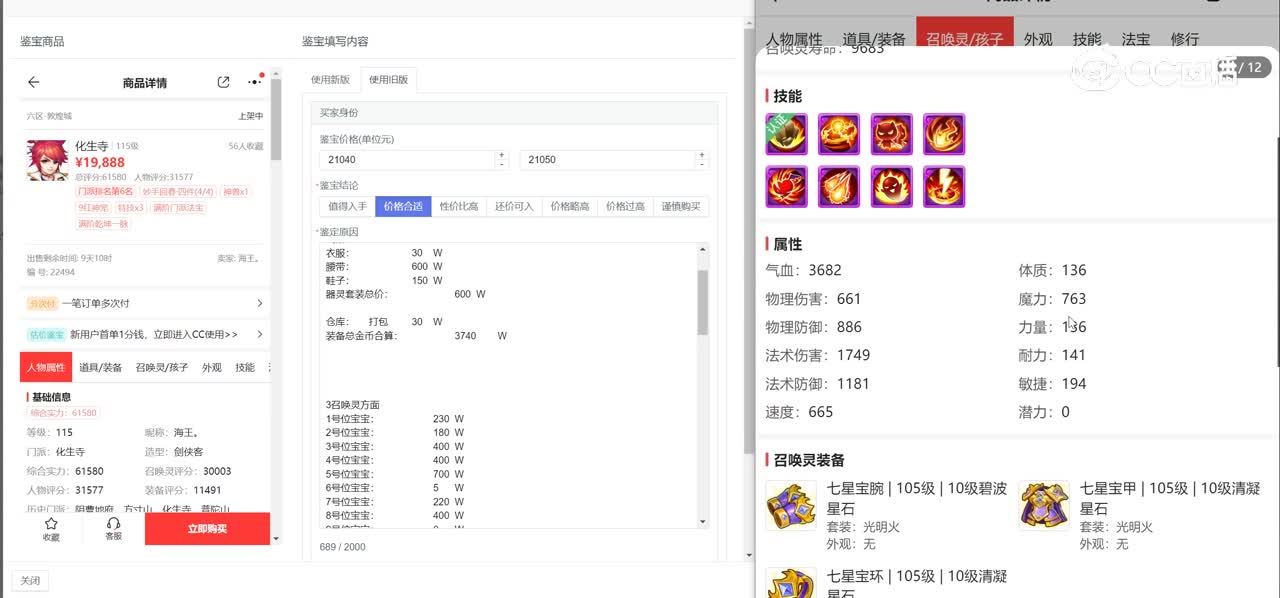The width and height of the screenshot is (1280, 598).
Task: Click the 关闭 button
Action: tap(30, 580)
